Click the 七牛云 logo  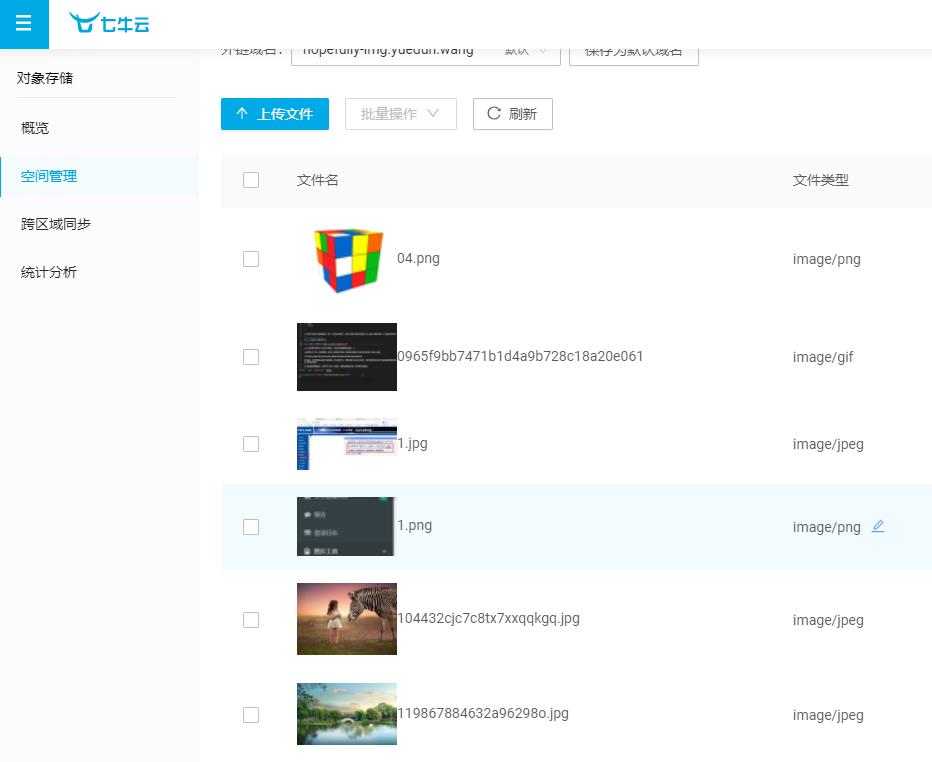pos(109,24)
